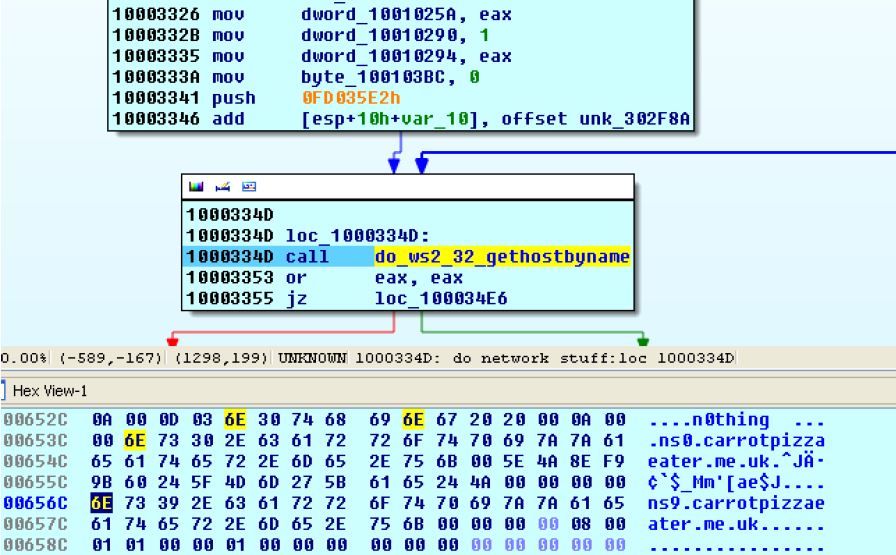896x555 pixels.
Task: Select the highlighted 6E byte at row 0065 6C
Action: (x=101, y=502)
